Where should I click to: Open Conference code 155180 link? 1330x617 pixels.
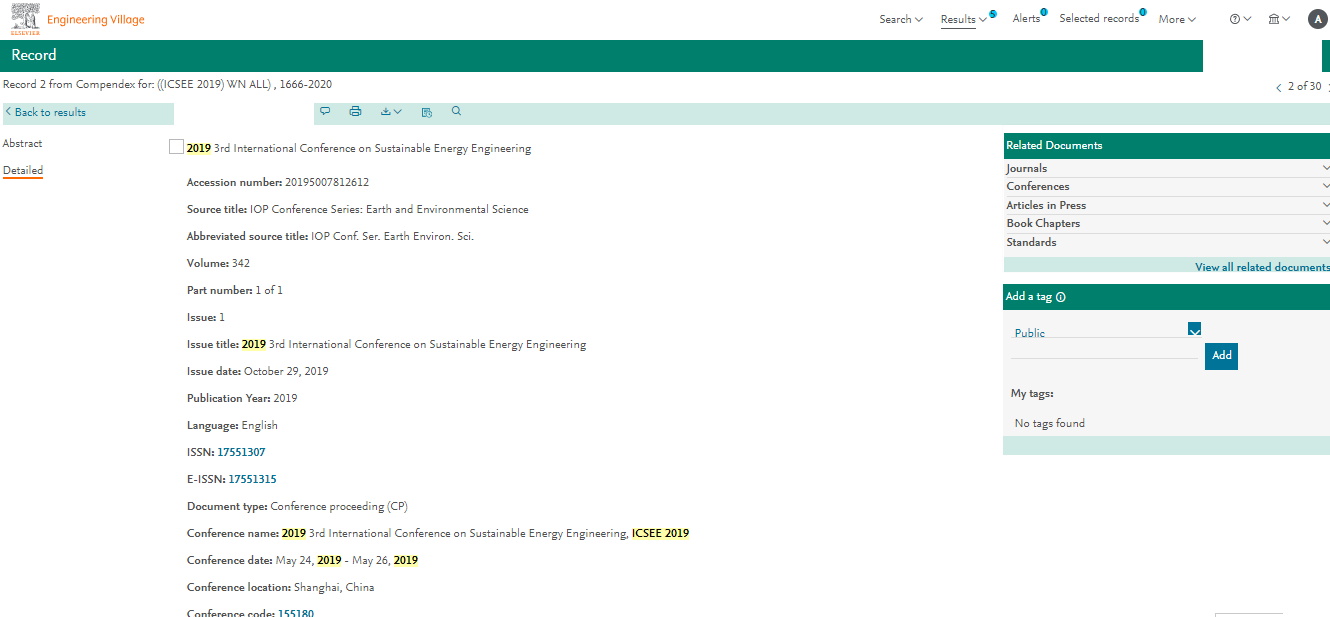pyautogui.click(x=296, y=613)
